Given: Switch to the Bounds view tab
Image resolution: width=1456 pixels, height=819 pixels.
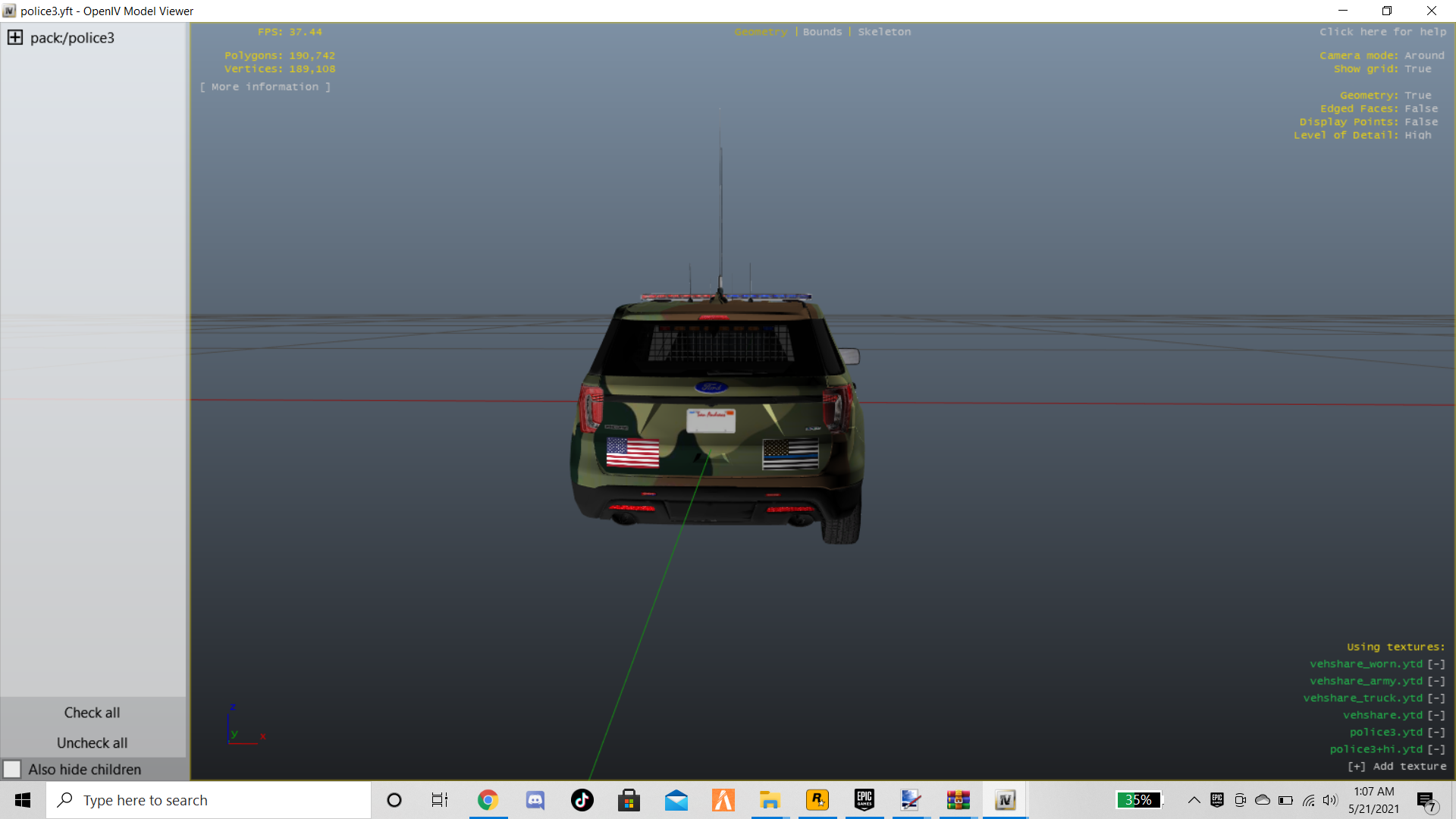Looking at the screenshot, I should [x=822, y=32].
